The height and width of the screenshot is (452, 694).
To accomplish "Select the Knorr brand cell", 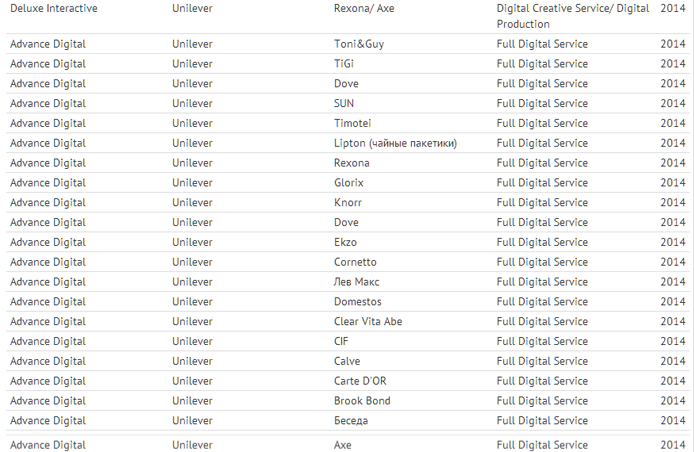I will click(348, 202).
